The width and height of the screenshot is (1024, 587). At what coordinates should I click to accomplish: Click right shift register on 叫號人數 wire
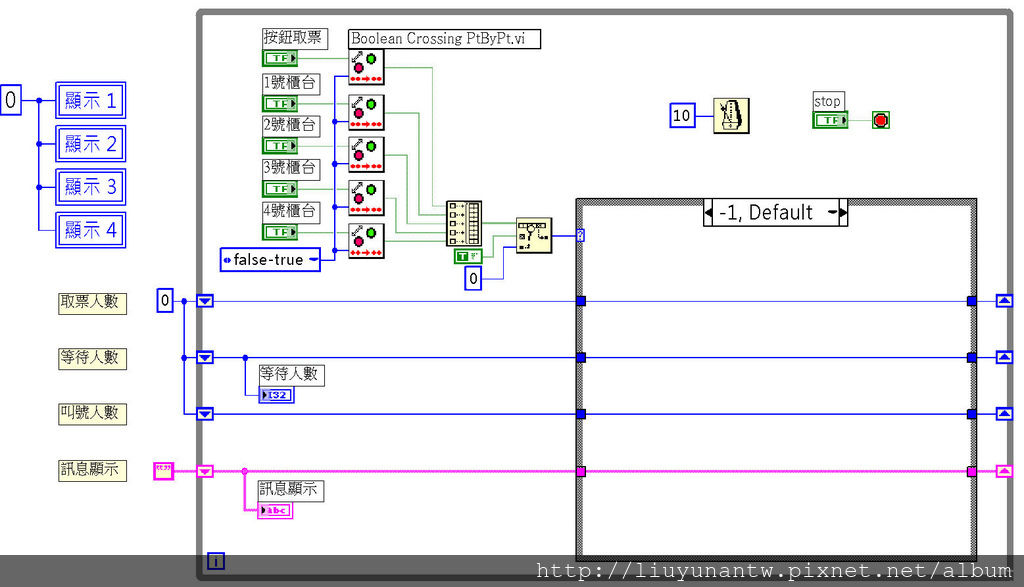click(x=1004, y=413)
